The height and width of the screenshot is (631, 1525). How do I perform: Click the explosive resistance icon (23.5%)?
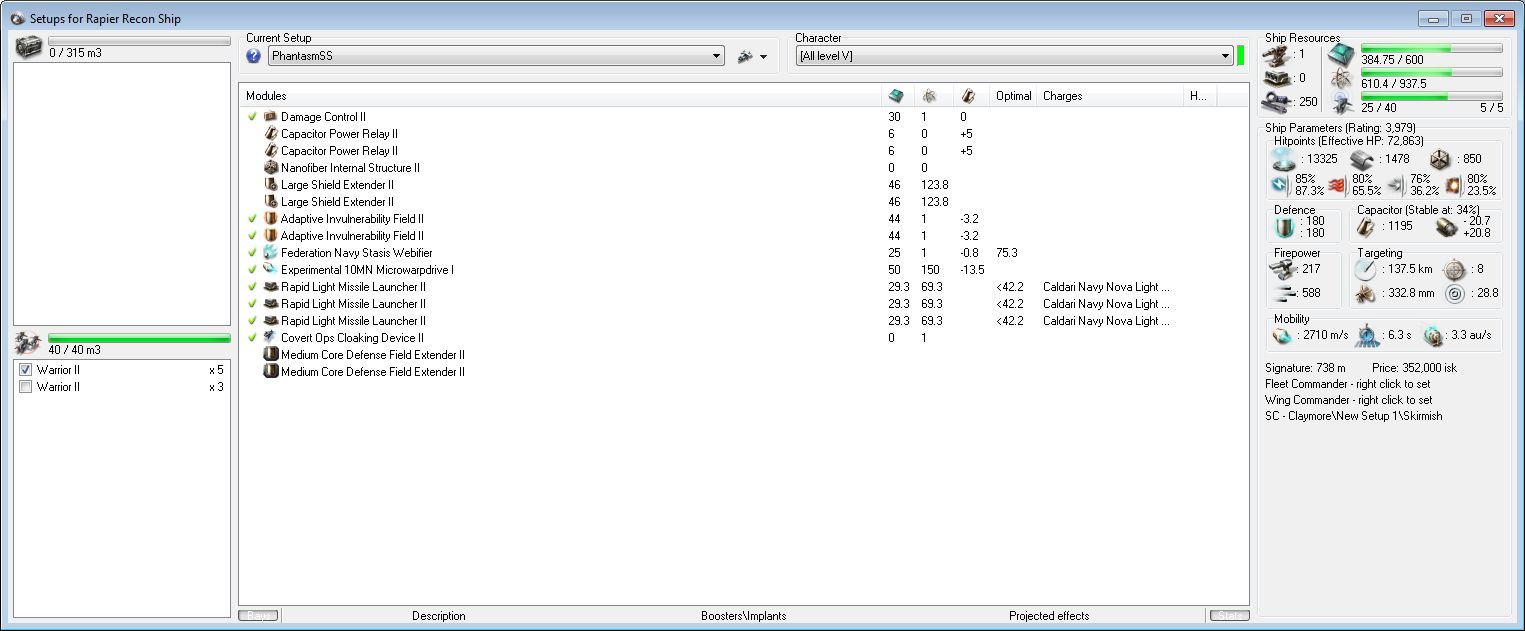coord(1453,184)
